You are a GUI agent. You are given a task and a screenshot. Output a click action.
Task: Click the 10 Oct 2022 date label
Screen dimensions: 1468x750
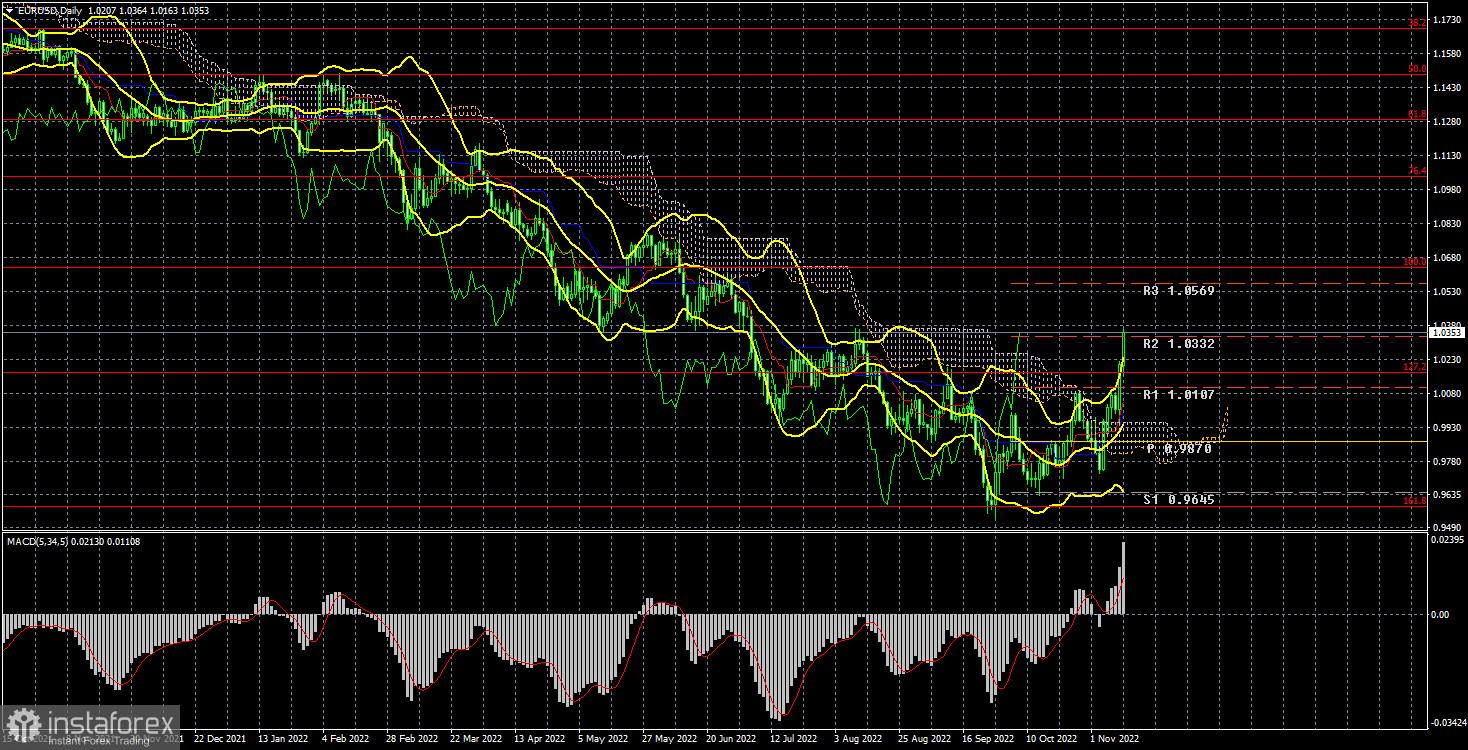[x=1050, y=739]
